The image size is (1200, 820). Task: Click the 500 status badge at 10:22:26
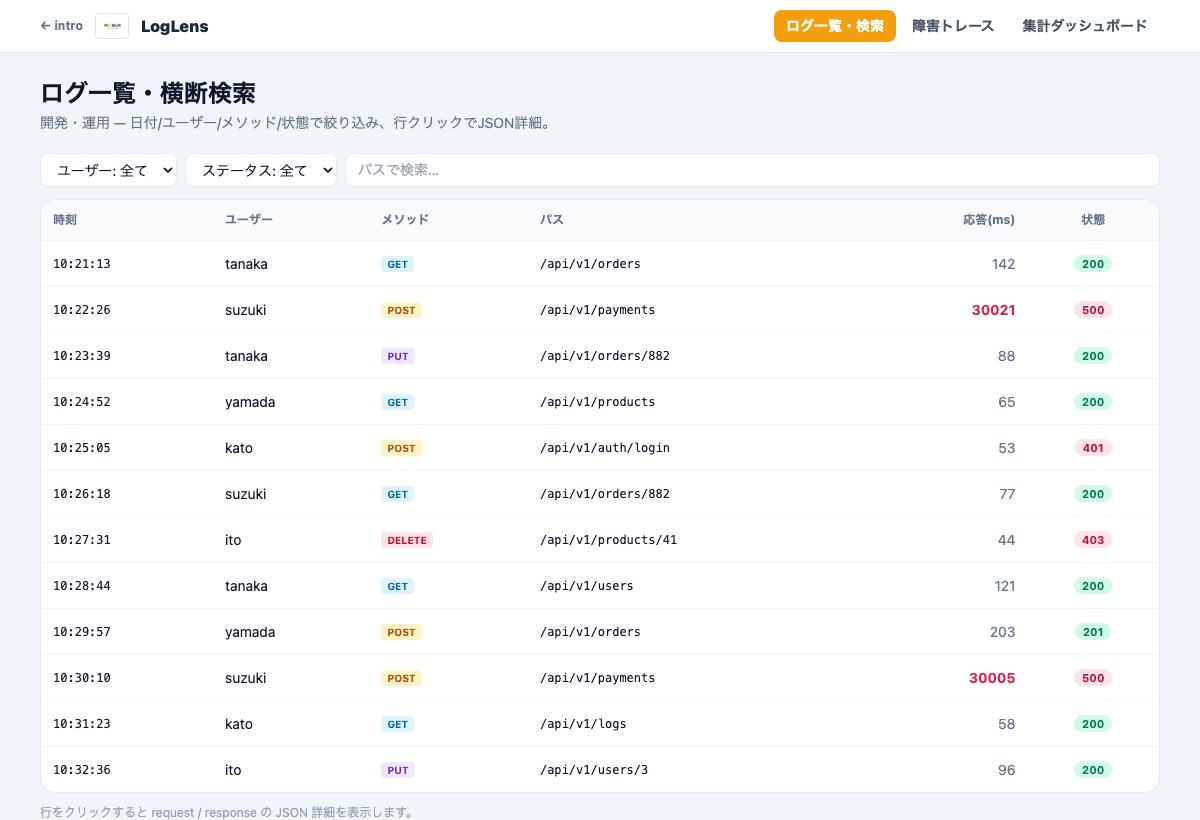1093,310
